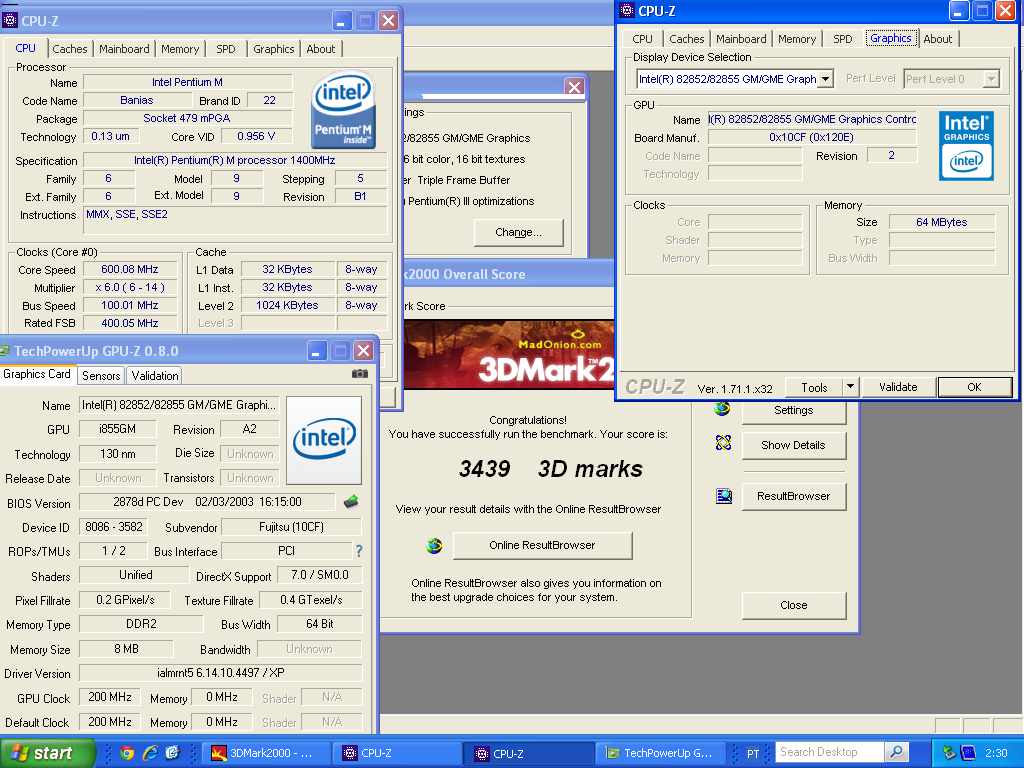Click the first system tray icon
This screenshot has height=768, width=1024.
tap(950, 753)
